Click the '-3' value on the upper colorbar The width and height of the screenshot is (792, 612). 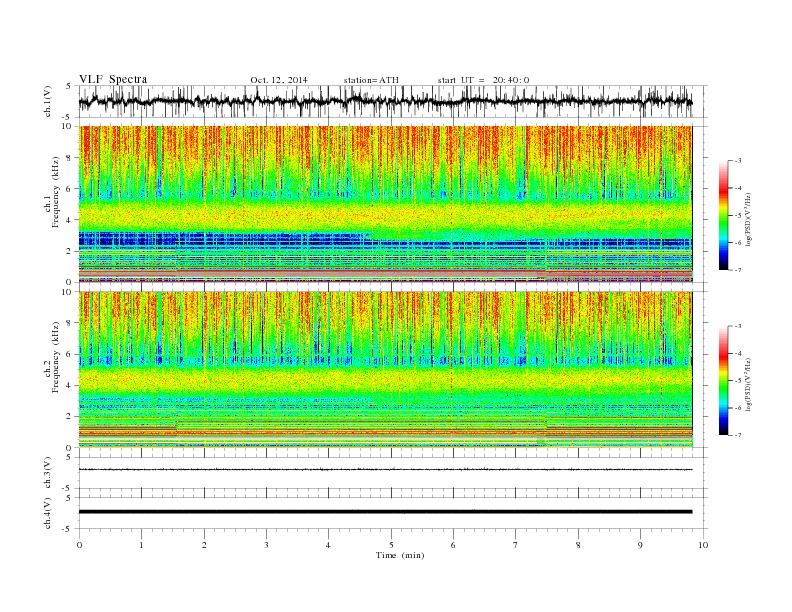(x=737, y=161)
